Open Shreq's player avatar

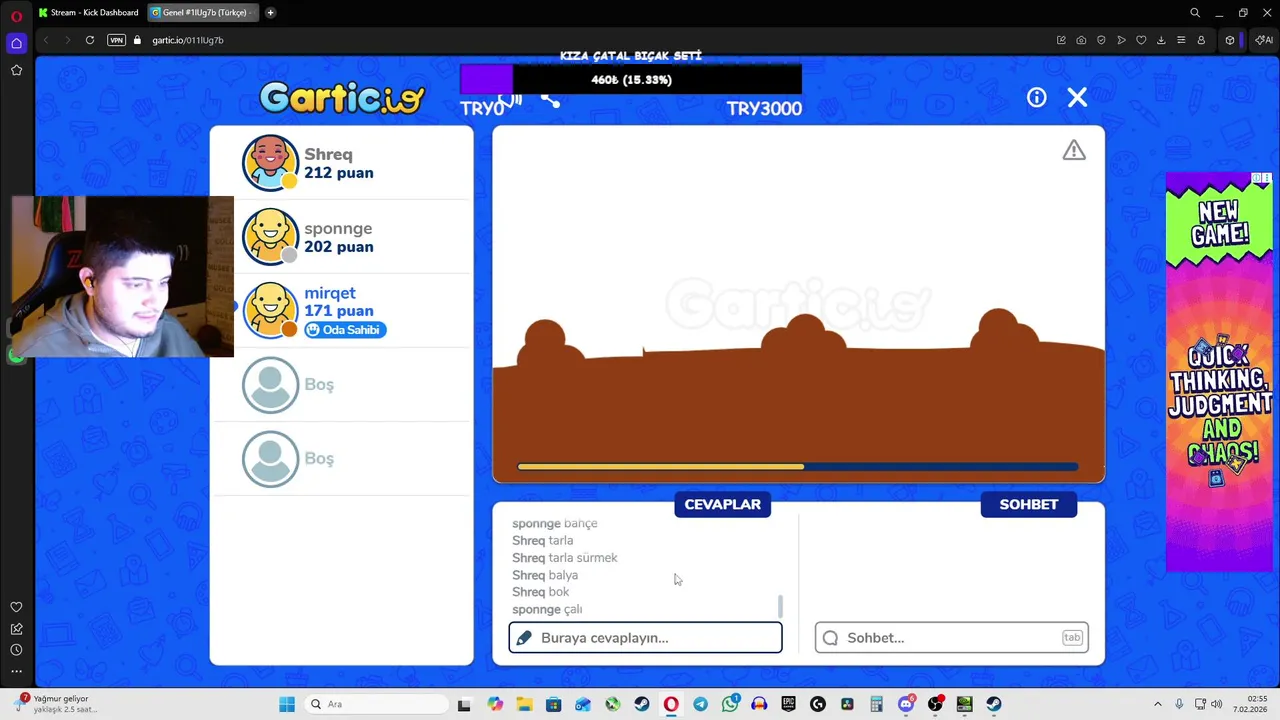click(270, 162)
